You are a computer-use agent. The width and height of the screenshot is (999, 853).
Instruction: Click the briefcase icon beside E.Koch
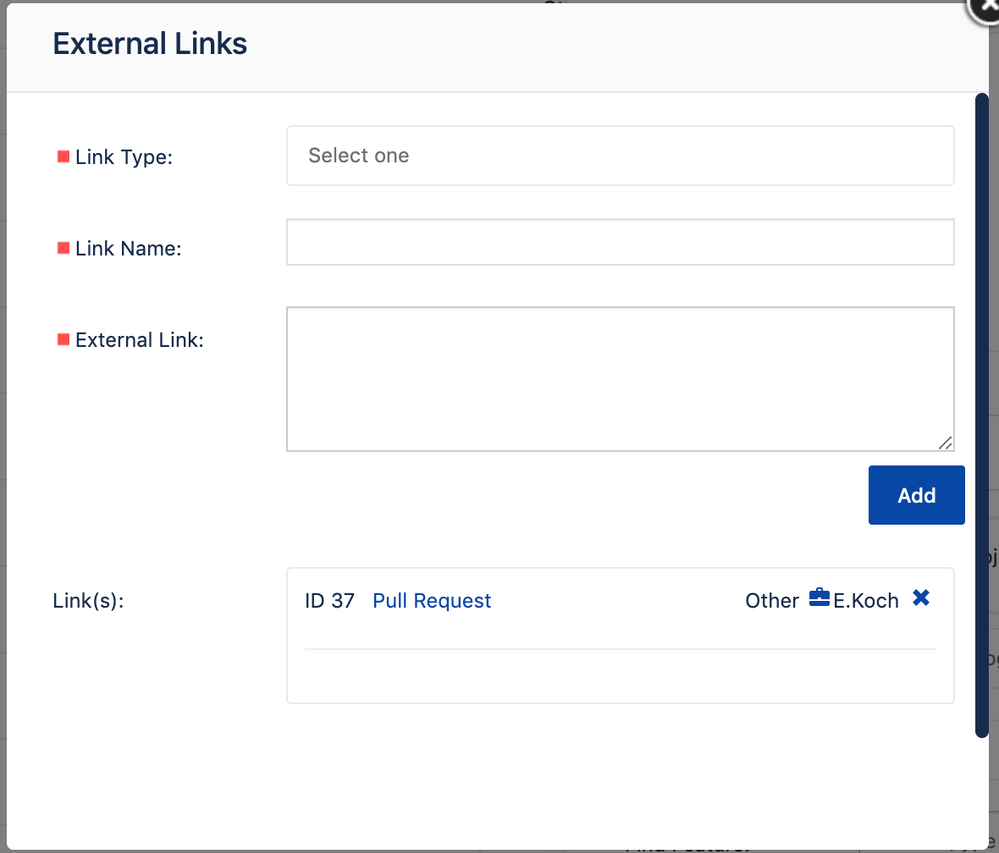819,599
